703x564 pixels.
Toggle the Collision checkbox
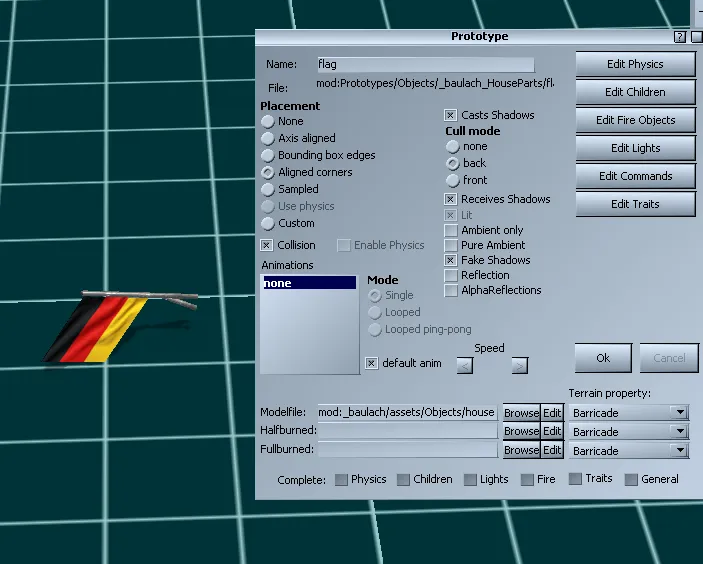point(267,245)
